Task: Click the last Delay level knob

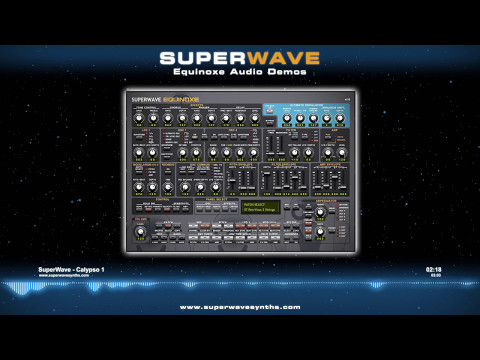Action: (x=255, y=118)
